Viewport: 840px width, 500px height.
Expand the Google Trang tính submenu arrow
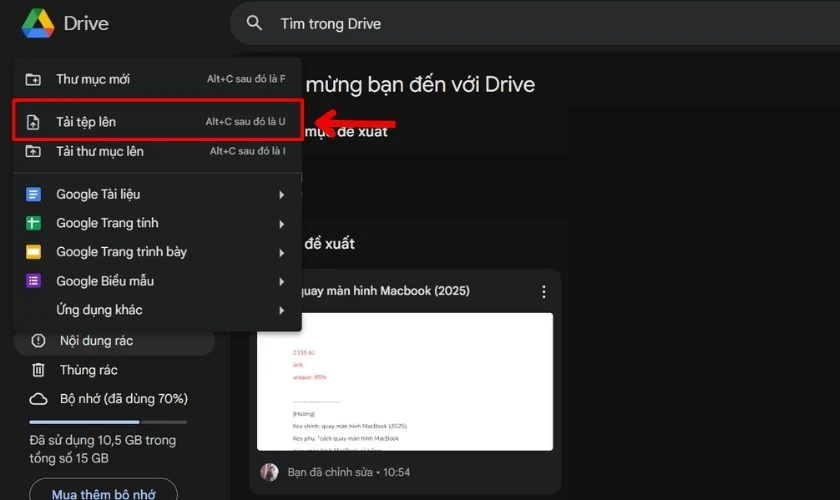[x=282, y=224]
